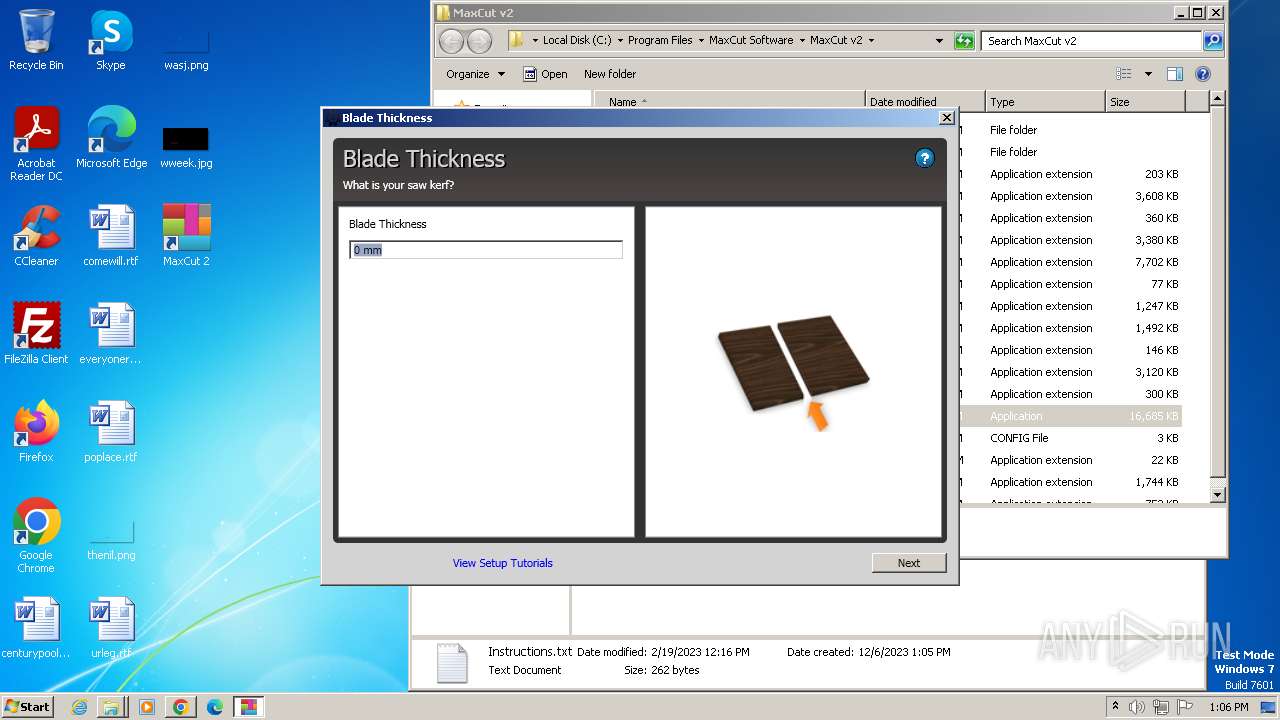Show hidden system tray icons
Screen dimensions: 1280x720
1115,706
